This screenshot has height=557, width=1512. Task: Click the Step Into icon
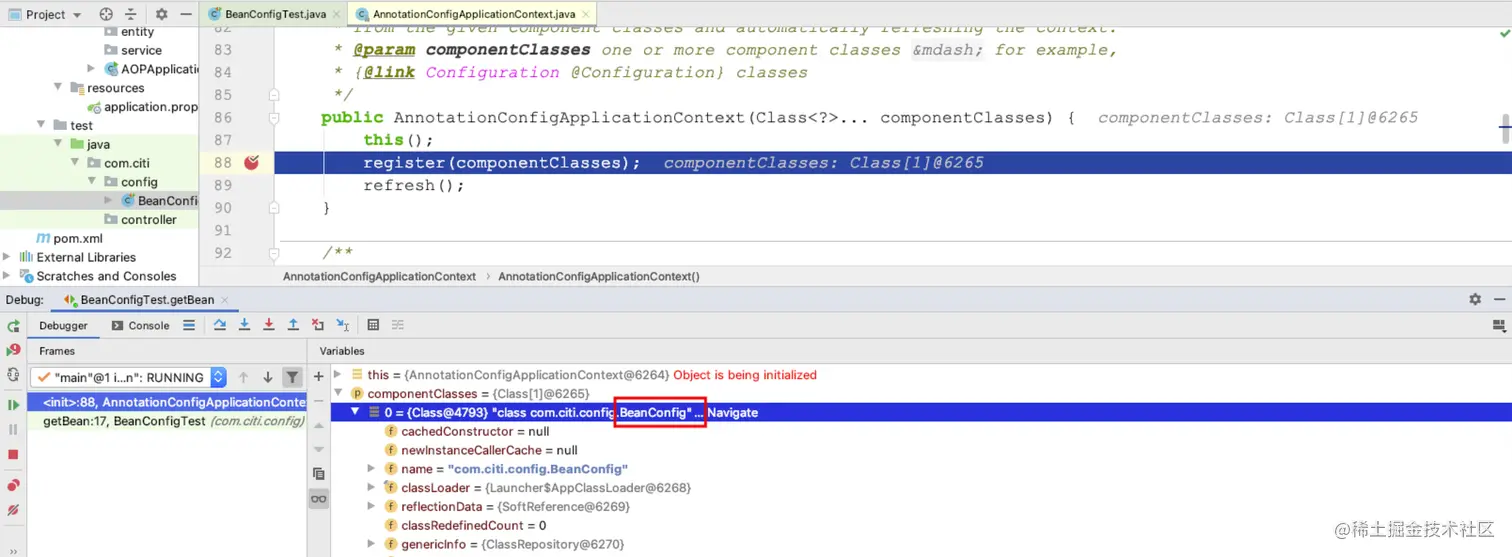[245, 325]
